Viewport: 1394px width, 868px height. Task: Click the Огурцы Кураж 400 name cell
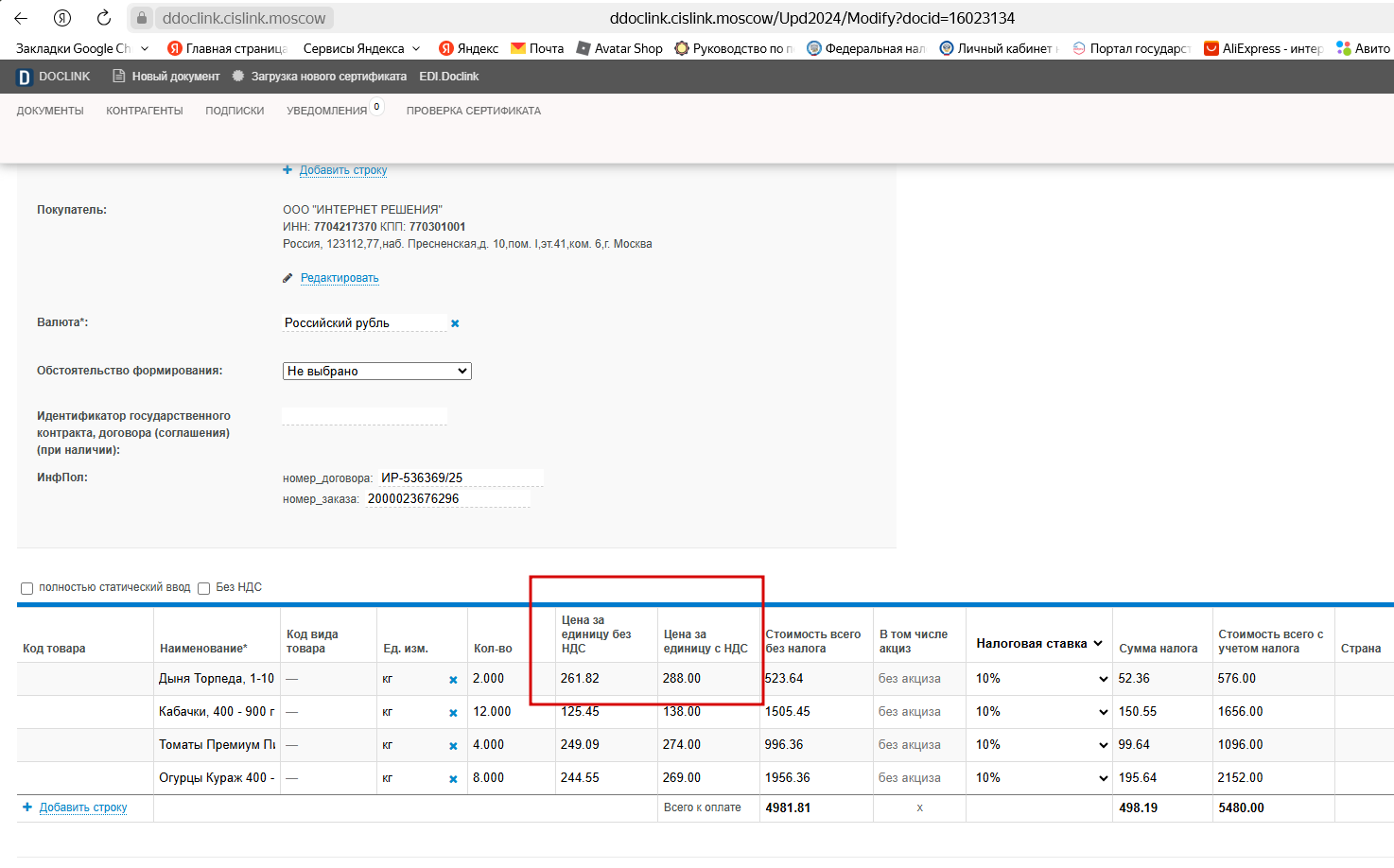[217, 778]
